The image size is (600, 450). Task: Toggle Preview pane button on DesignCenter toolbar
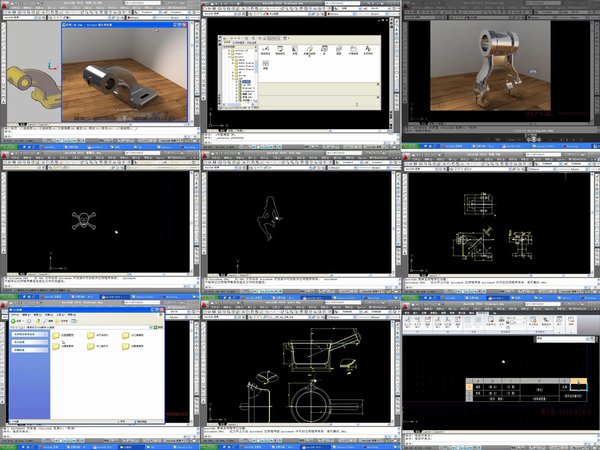pos(274,38)
